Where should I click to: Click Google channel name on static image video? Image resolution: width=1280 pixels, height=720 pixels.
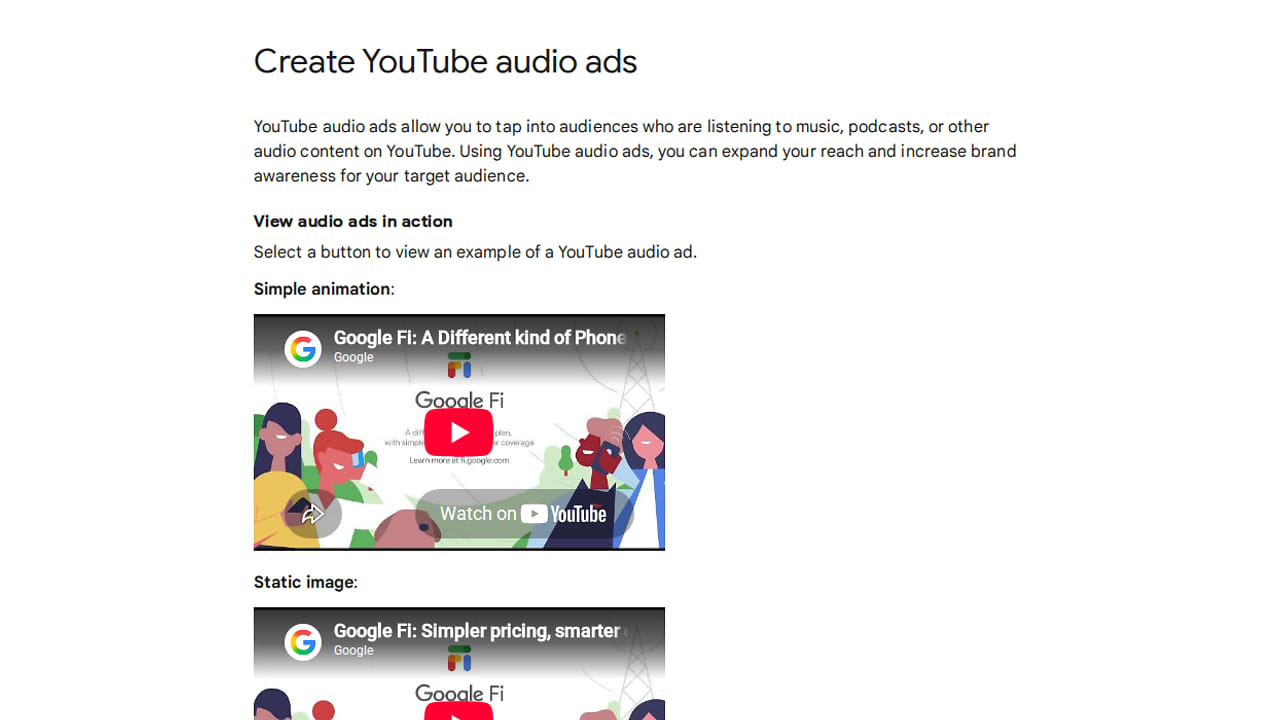coord(354,650)
